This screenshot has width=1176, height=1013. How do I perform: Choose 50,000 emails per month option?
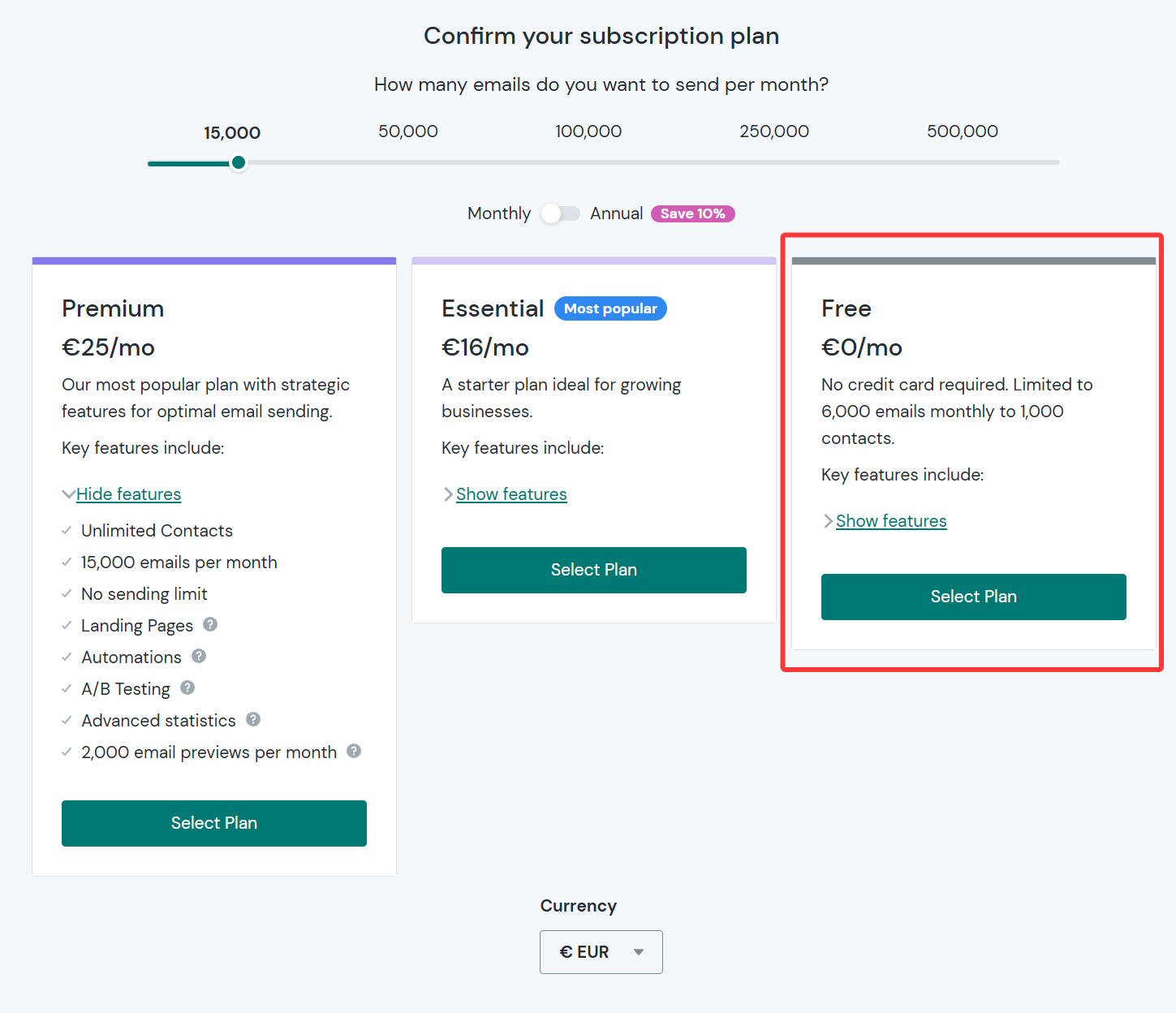tap(408, 131)
